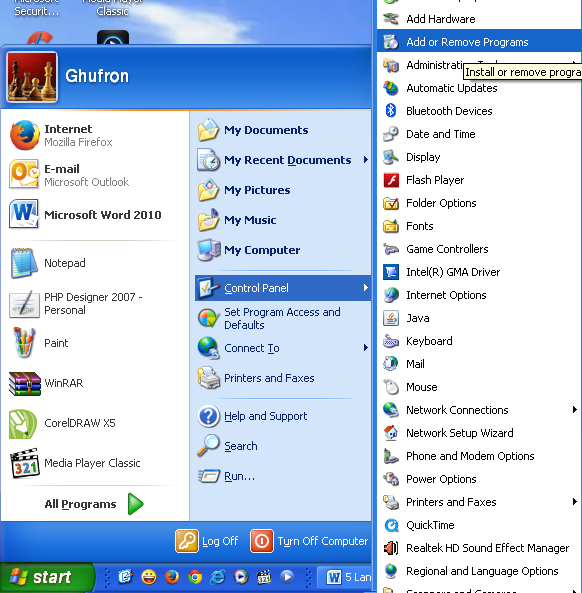Launch Media Player Classic quick launch icon
Screen dimensions: 582x593
(x=264, y=577)
